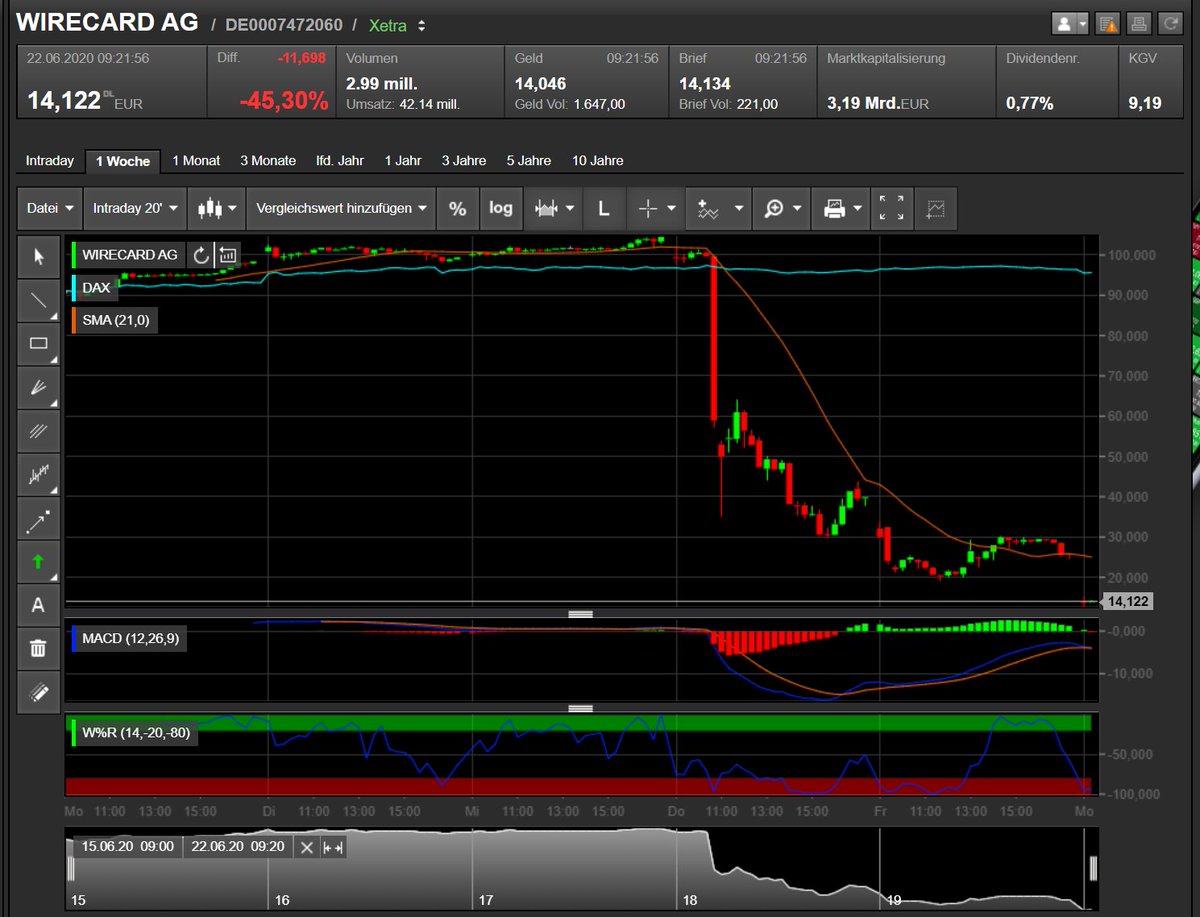Open the Intraday chart tab
The width and height of the screenshot is (1200, 917).
tap(50, 160)
